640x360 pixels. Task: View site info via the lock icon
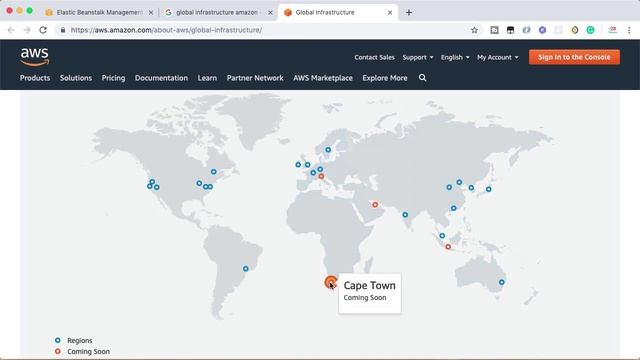click(63, 30)
